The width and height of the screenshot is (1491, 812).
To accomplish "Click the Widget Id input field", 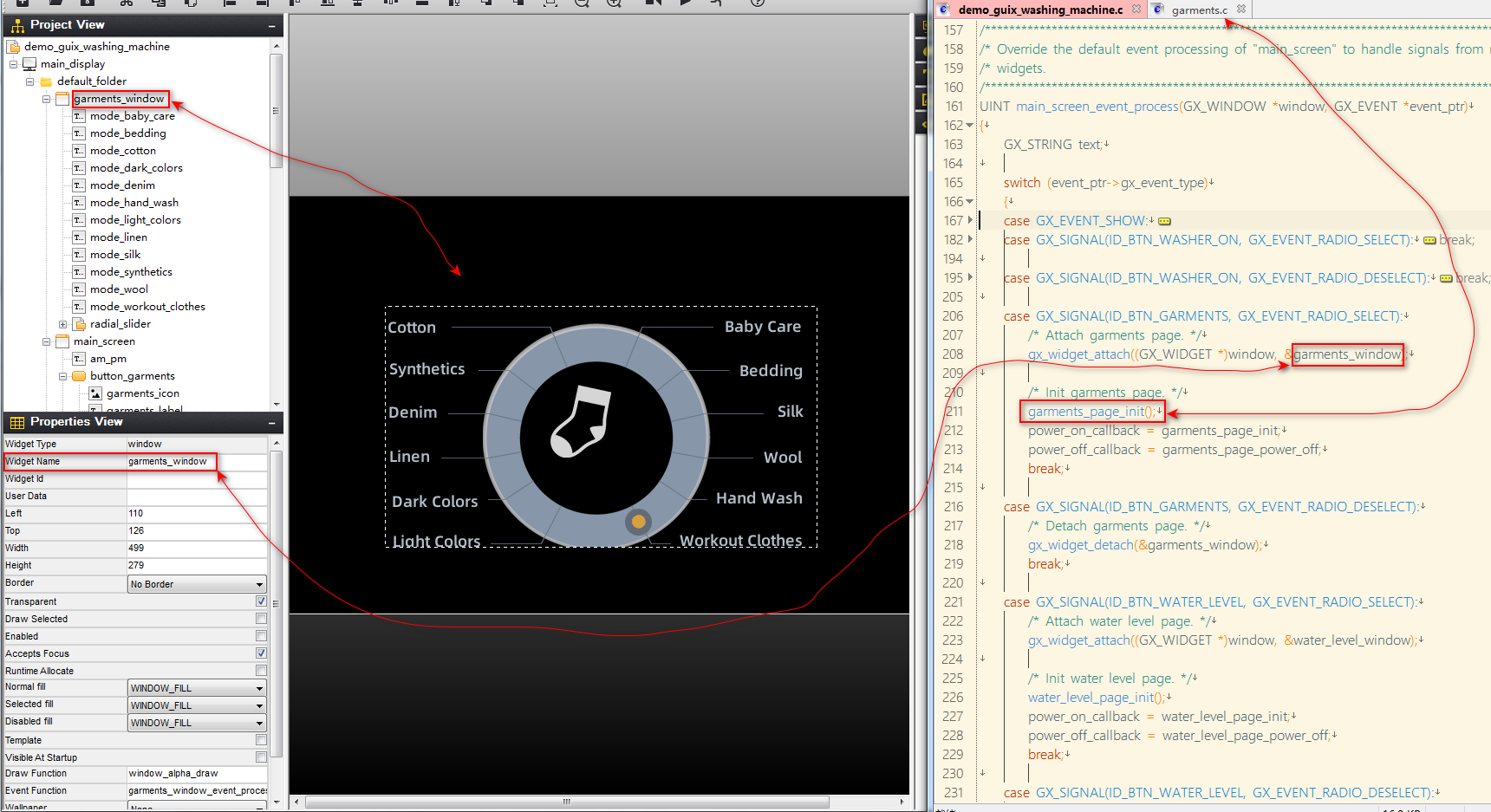I will (197, 479).
